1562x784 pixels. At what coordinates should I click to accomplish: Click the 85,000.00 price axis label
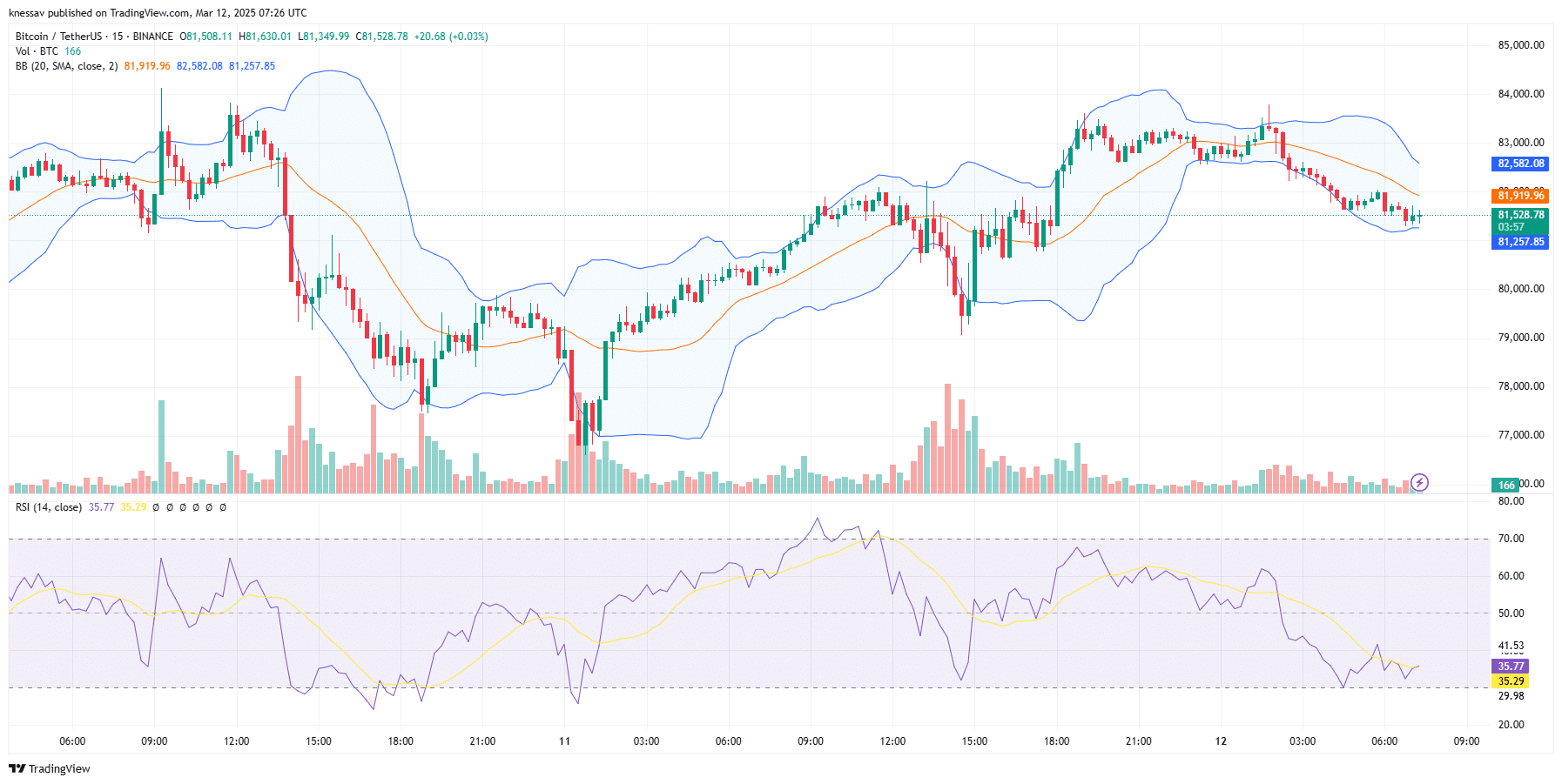click(x=1521, y=45)
